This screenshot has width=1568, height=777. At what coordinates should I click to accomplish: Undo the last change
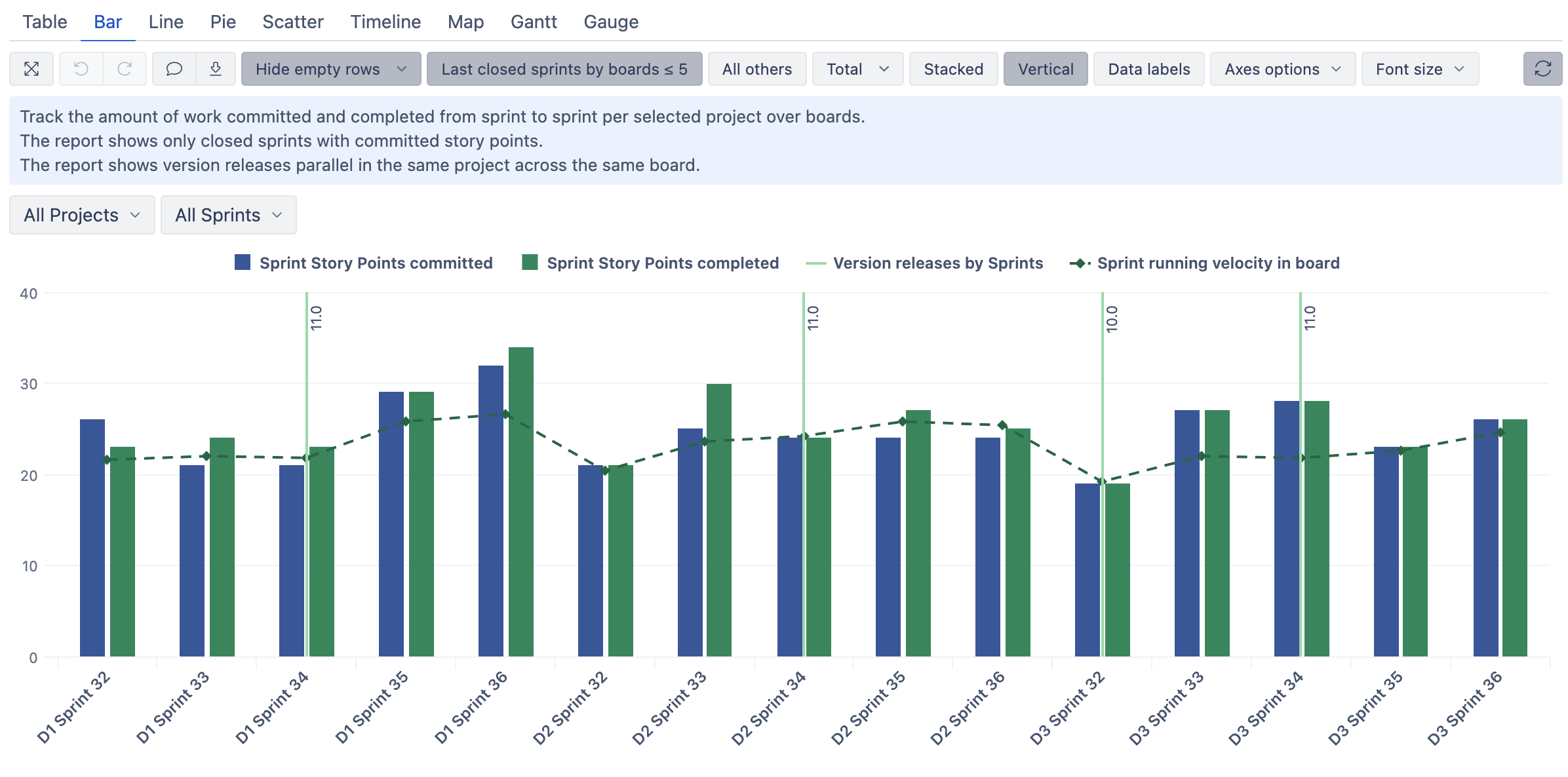80,69
